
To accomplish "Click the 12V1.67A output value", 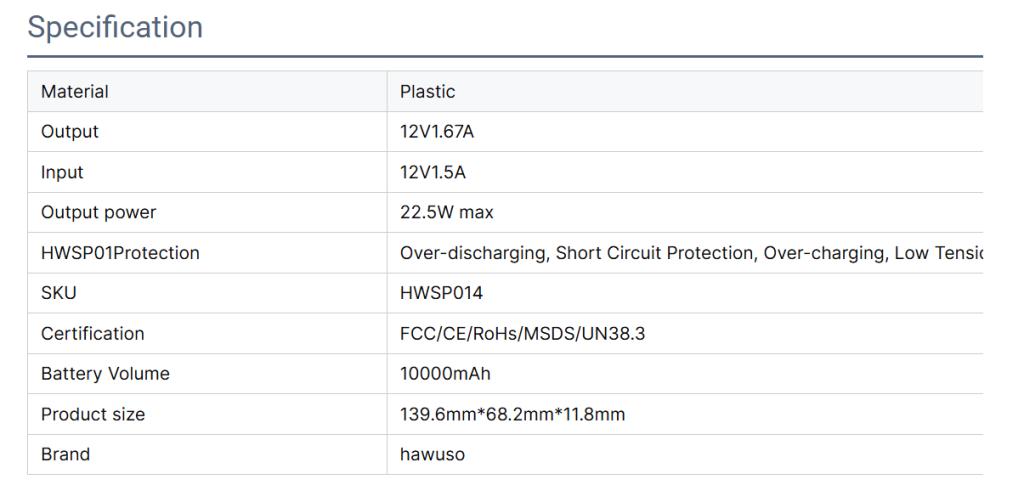I will point(437,132).
